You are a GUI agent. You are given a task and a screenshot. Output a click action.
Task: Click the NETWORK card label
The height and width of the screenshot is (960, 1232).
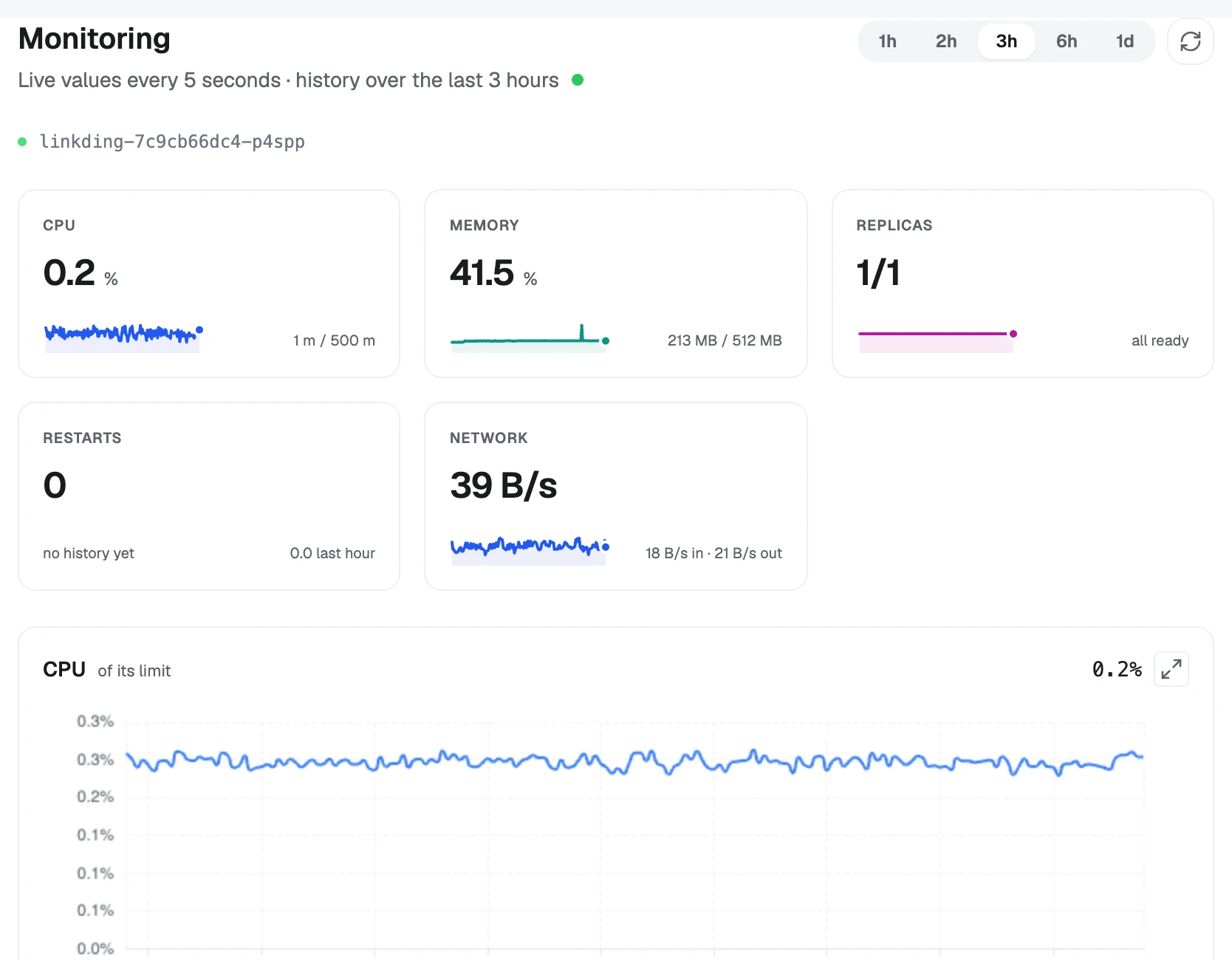[489, 438]
